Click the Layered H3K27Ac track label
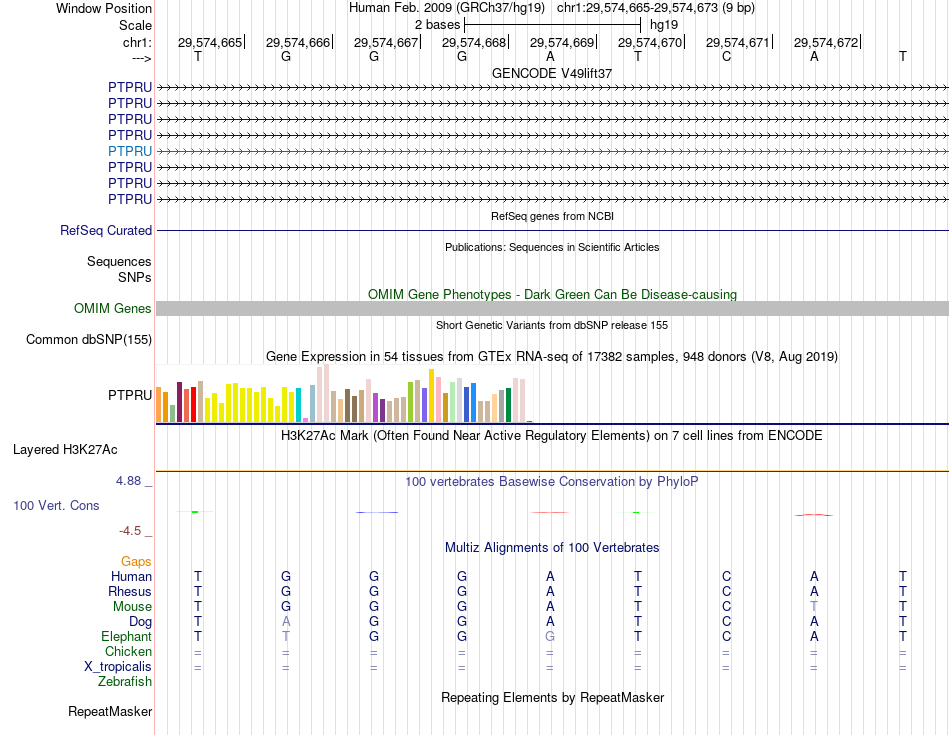The image size is (950, 735). tap(65, 450)
